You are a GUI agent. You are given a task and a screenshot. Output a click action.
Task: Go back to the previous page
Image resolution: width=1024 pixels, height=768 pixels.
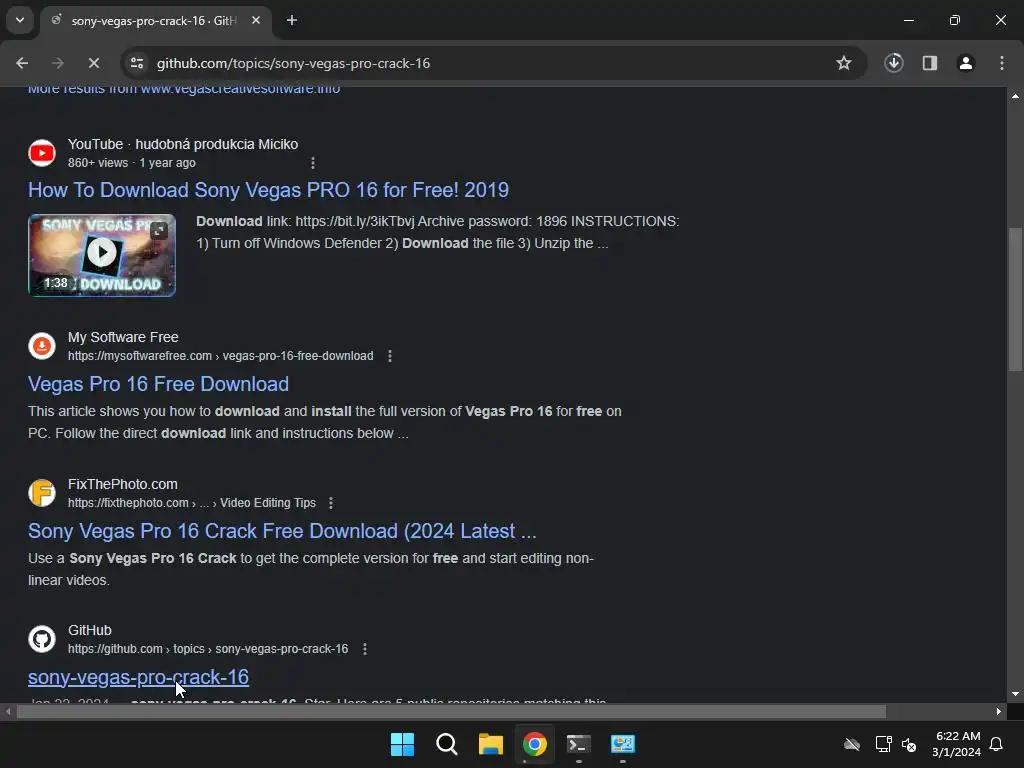[x=22, y=63]
